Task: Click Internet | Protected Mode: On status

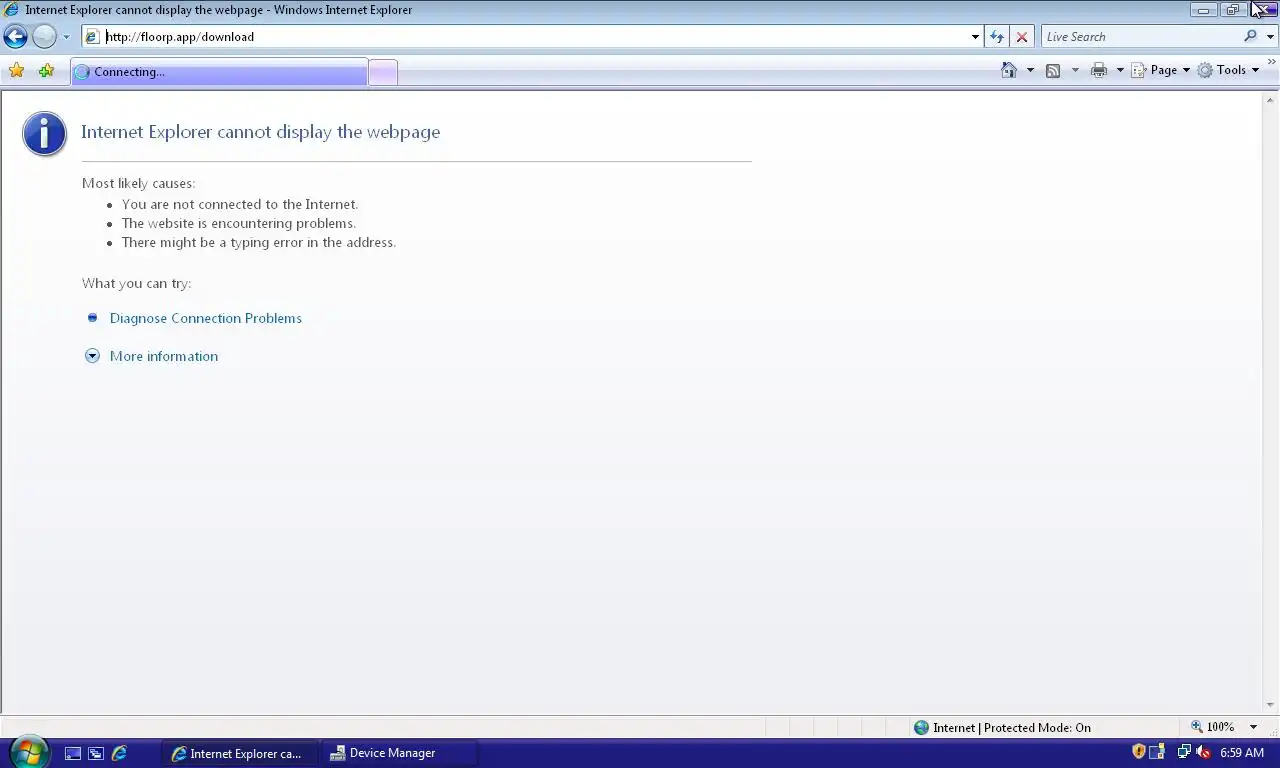Action: pyautogui.click(x=1011, y=727)
